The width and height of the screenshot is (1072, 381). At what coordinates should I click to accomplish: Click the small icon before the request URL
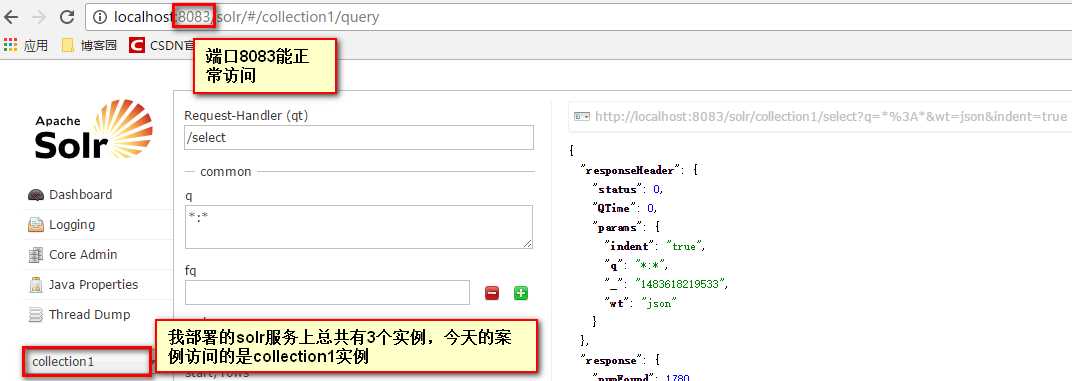coord(582,117)
